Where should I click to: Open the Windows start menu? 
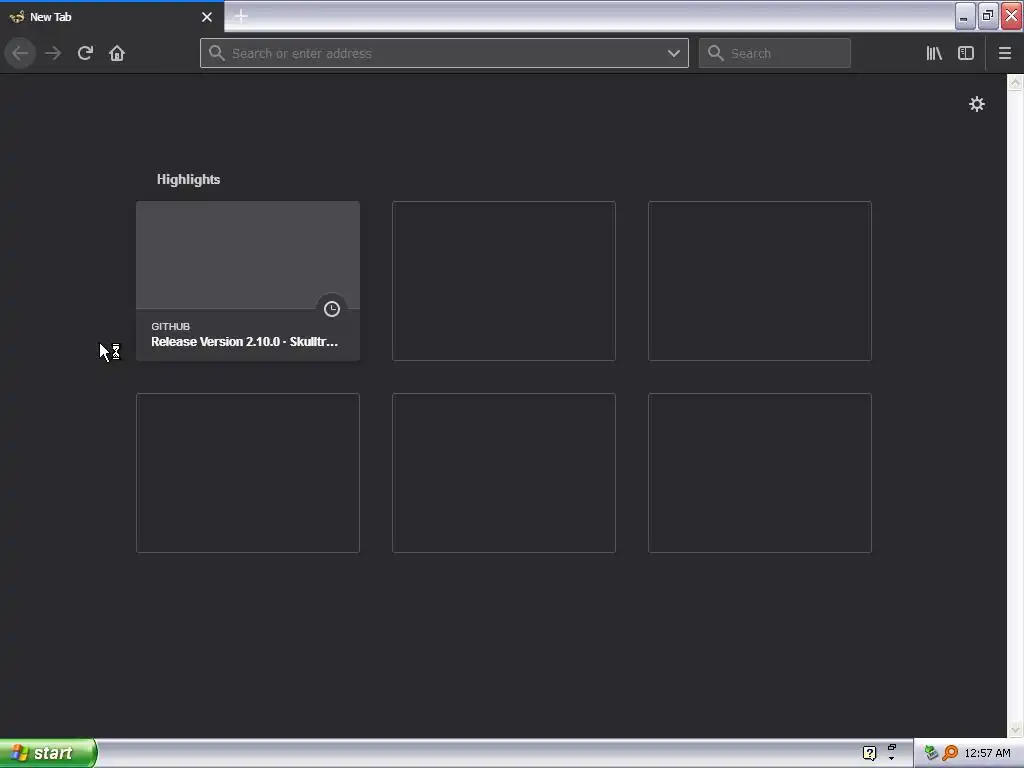coord(48,753)
